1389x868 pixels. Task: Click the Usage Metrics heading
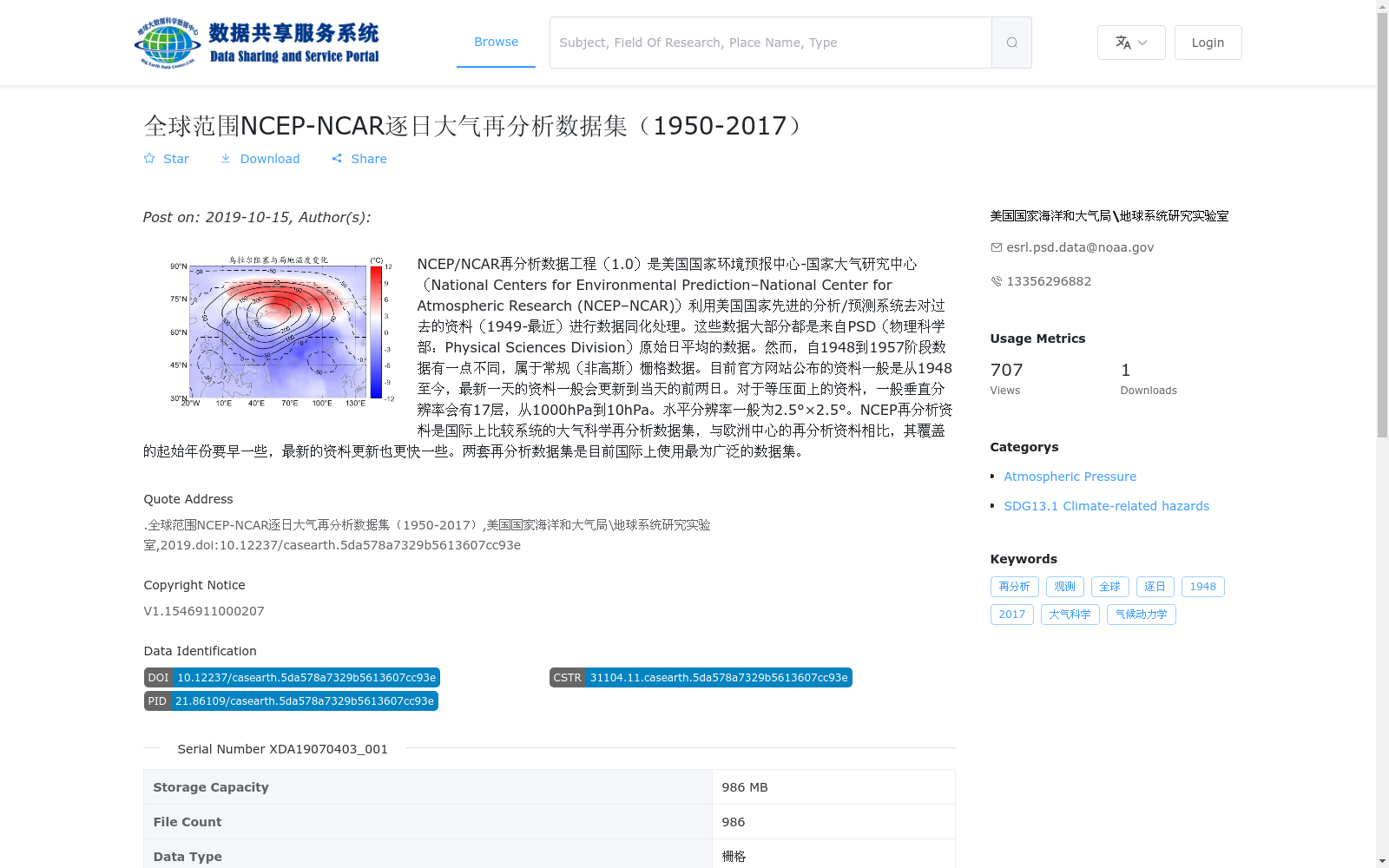(1037, 339)
